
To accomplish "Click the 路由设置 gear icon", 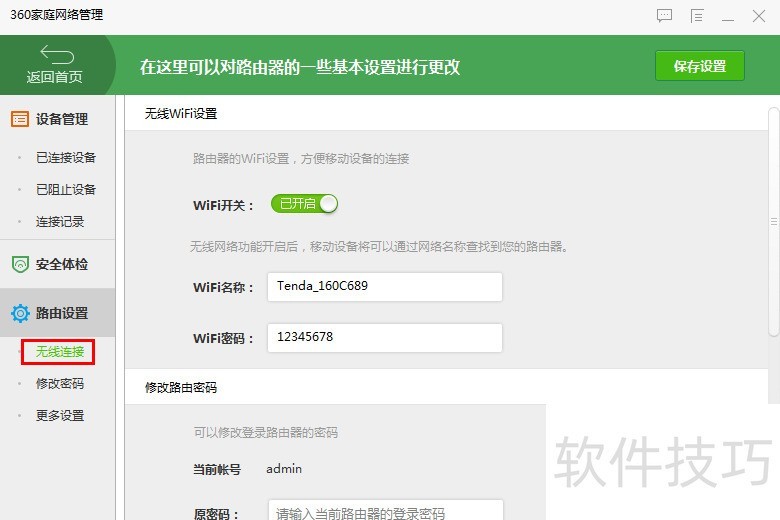I will point(20,314).
